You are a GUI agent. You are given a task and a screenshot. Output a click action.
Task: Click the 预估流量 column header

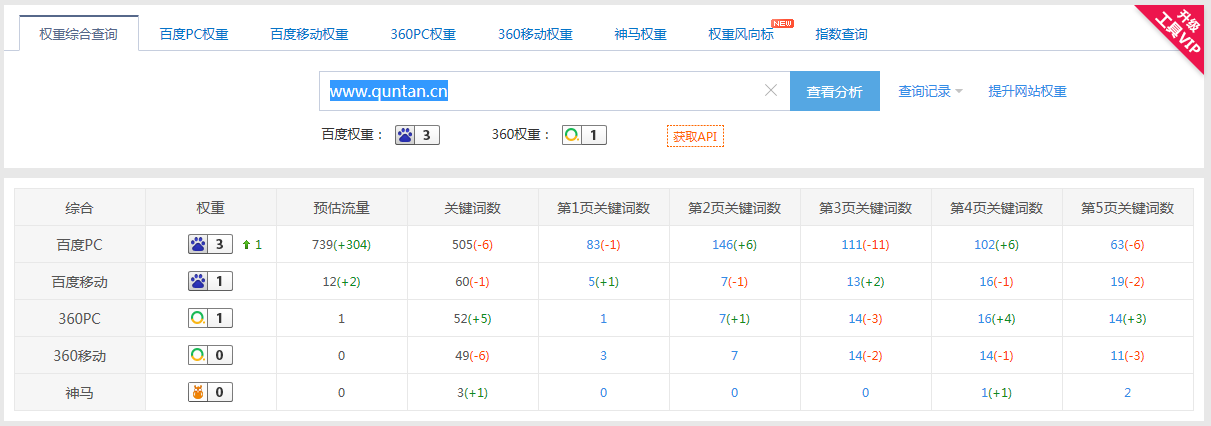tap(341, 208)
